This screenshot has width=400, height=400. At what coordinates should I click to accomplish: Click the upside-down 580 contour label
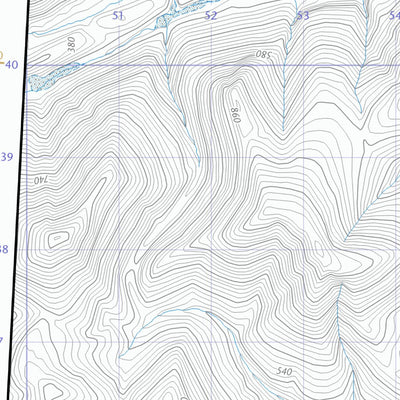coord(264,54)
